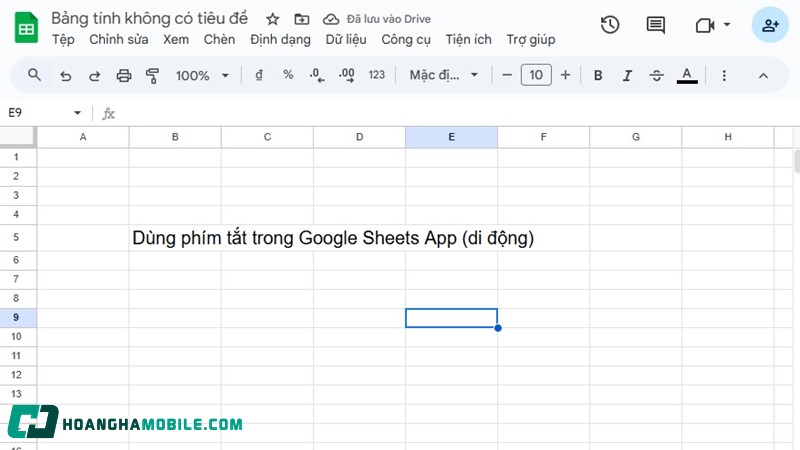Star the spreadsheet document

click(x=273, y=19)
